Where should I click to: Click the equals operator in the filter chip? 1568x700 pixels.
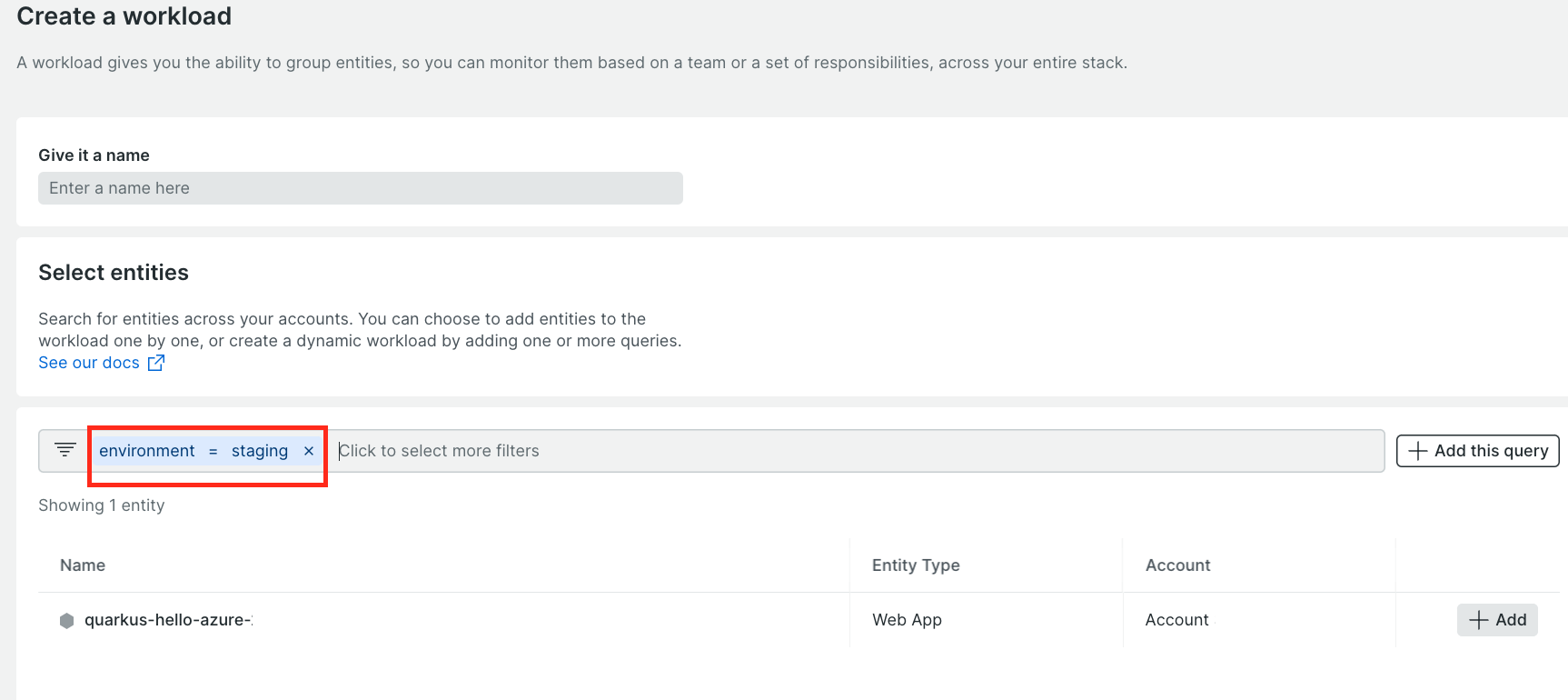click(x=213, y=451)
